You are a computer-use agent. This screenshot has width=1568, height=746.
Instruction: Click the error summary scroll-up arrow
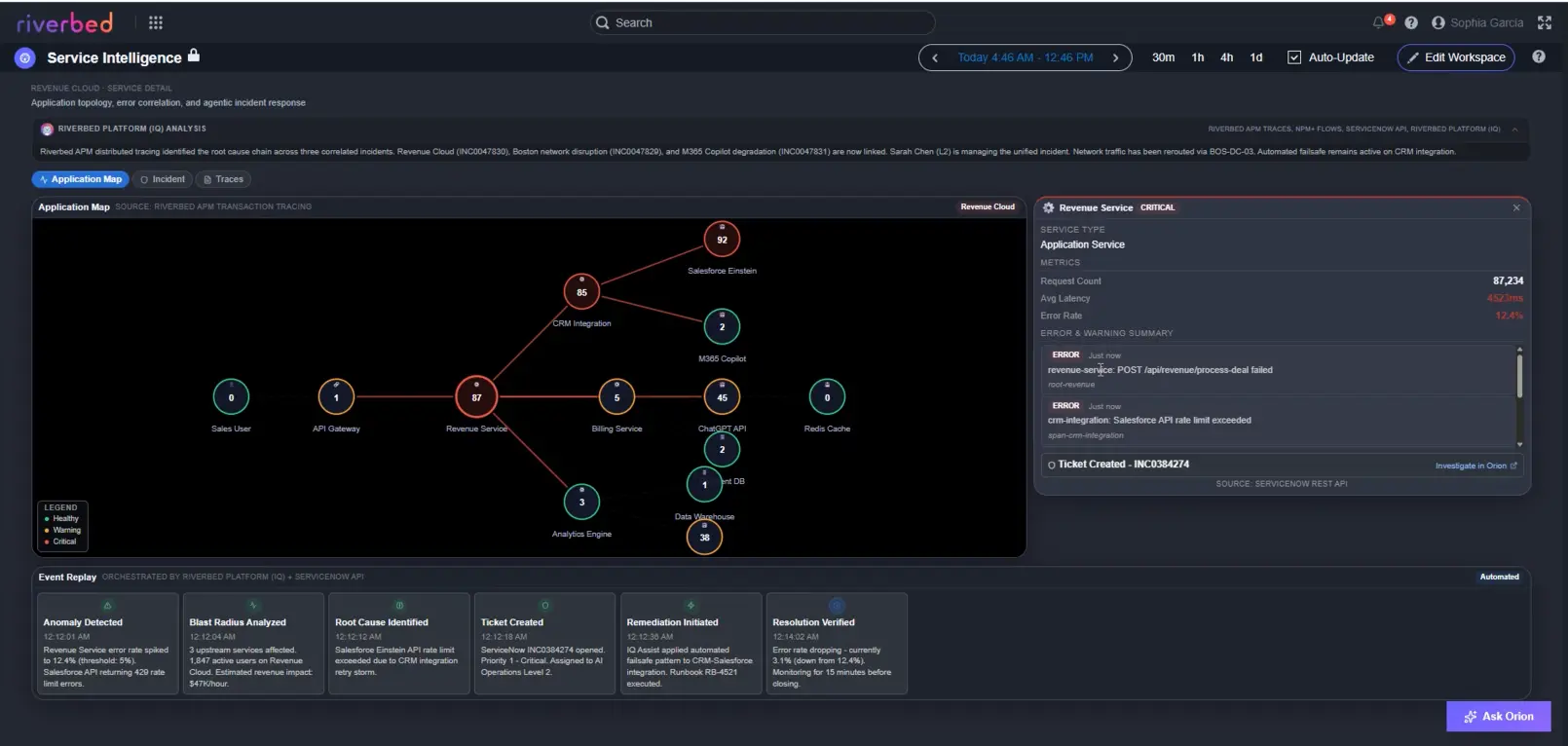tap(1519, 350)
